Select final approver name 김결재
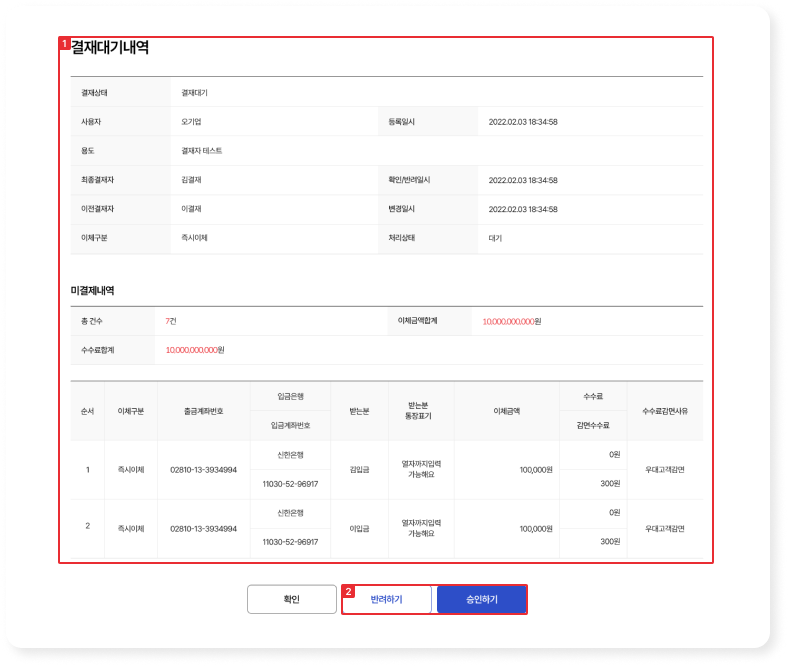788x666 pixels. coord(191,180)
